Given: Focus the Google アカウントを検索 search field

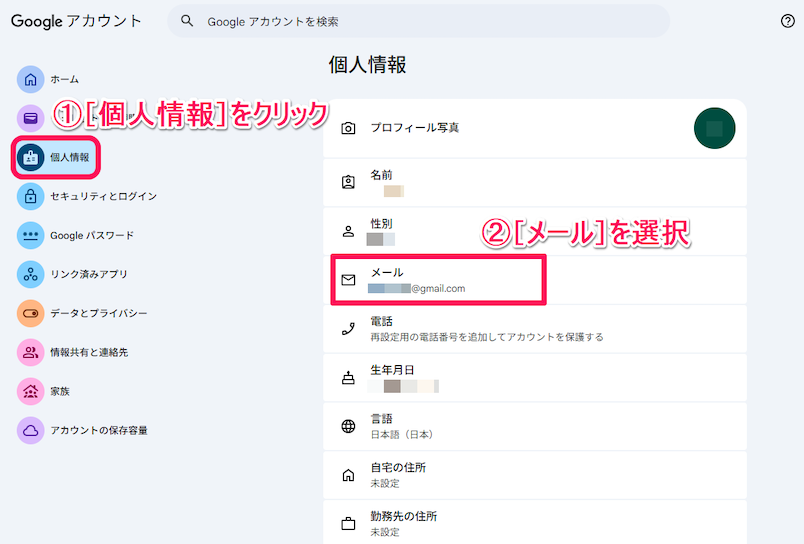Looking at the screenshot, I should tap(418, 21).
